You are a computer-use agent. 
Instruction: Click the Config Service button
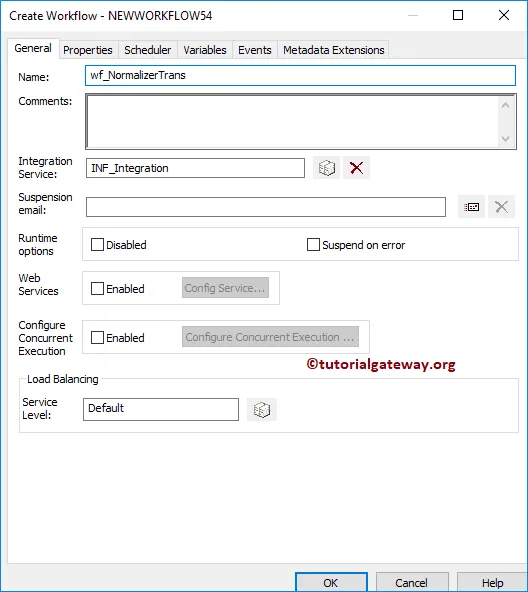coord(225,288)
